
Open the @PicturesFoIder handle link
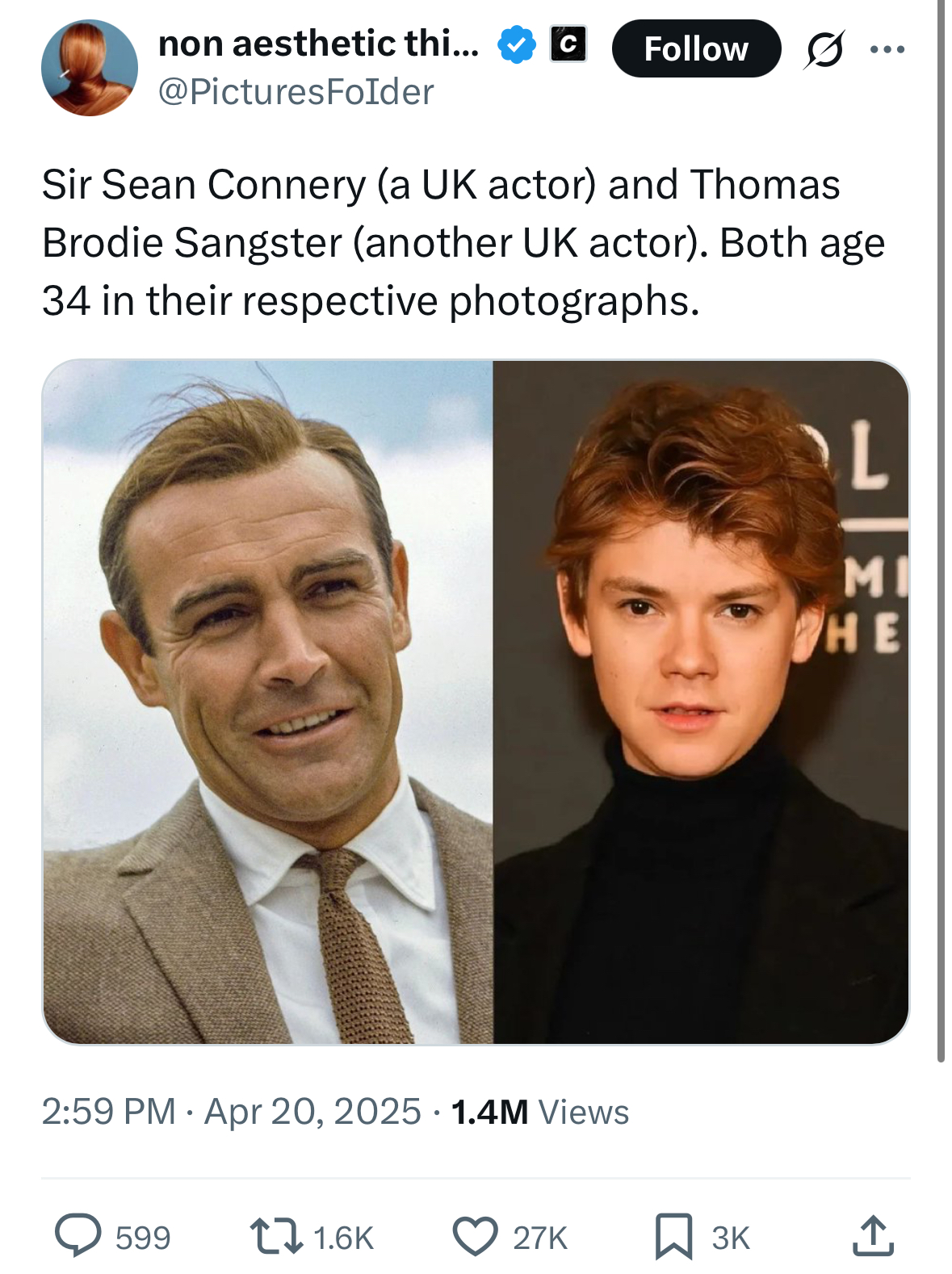tap(296, 92)
